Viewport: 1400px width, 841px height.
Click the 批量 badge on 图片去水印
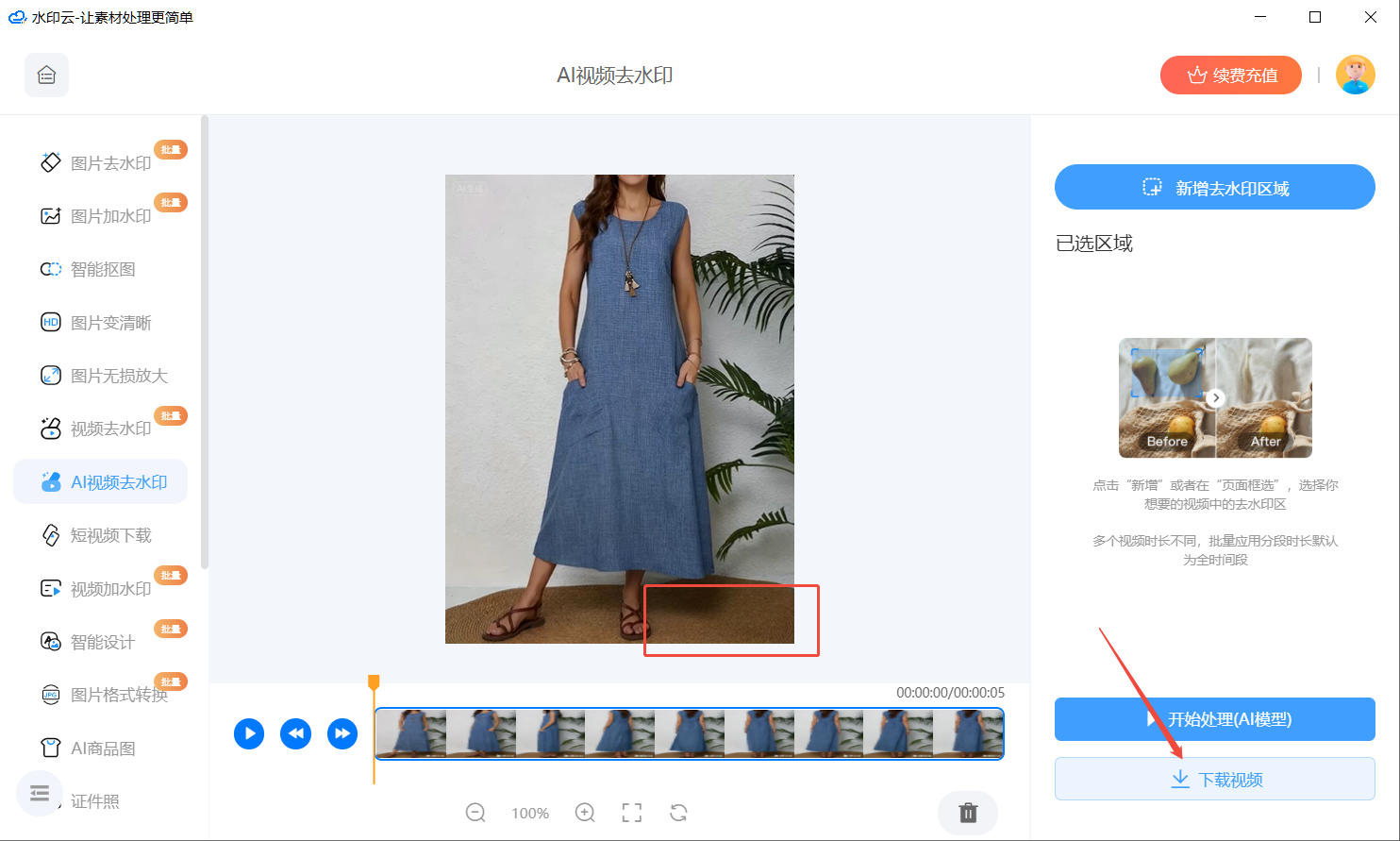(171, 149)
